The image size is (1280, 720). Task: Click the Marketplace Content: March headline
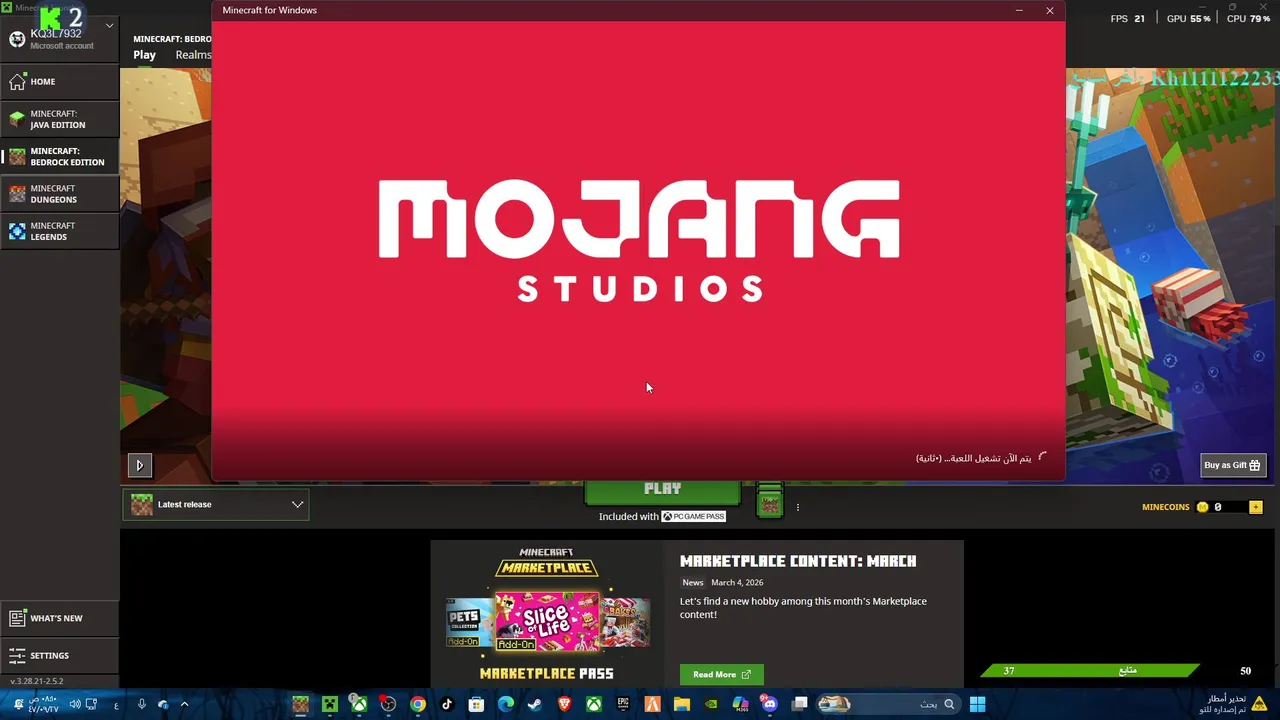pos(798,561)
